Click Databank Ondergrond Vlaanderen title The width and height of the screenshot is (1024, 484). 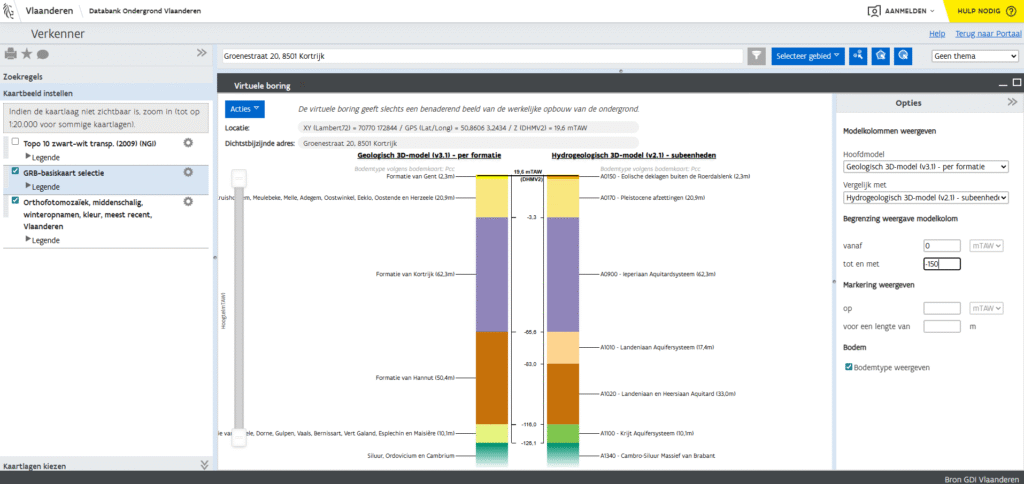pos(145,12)
